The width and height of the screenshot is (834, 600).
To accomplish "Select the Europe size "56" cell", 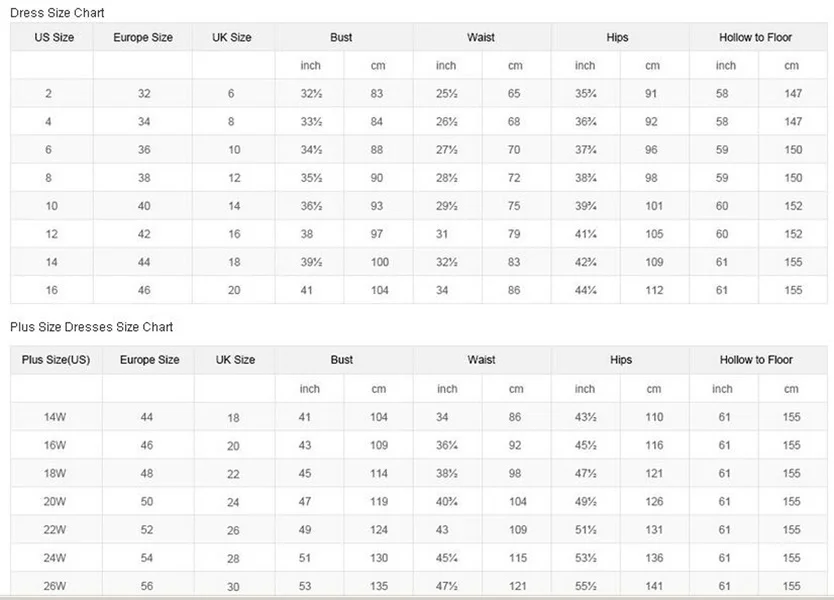I will 147,586.
